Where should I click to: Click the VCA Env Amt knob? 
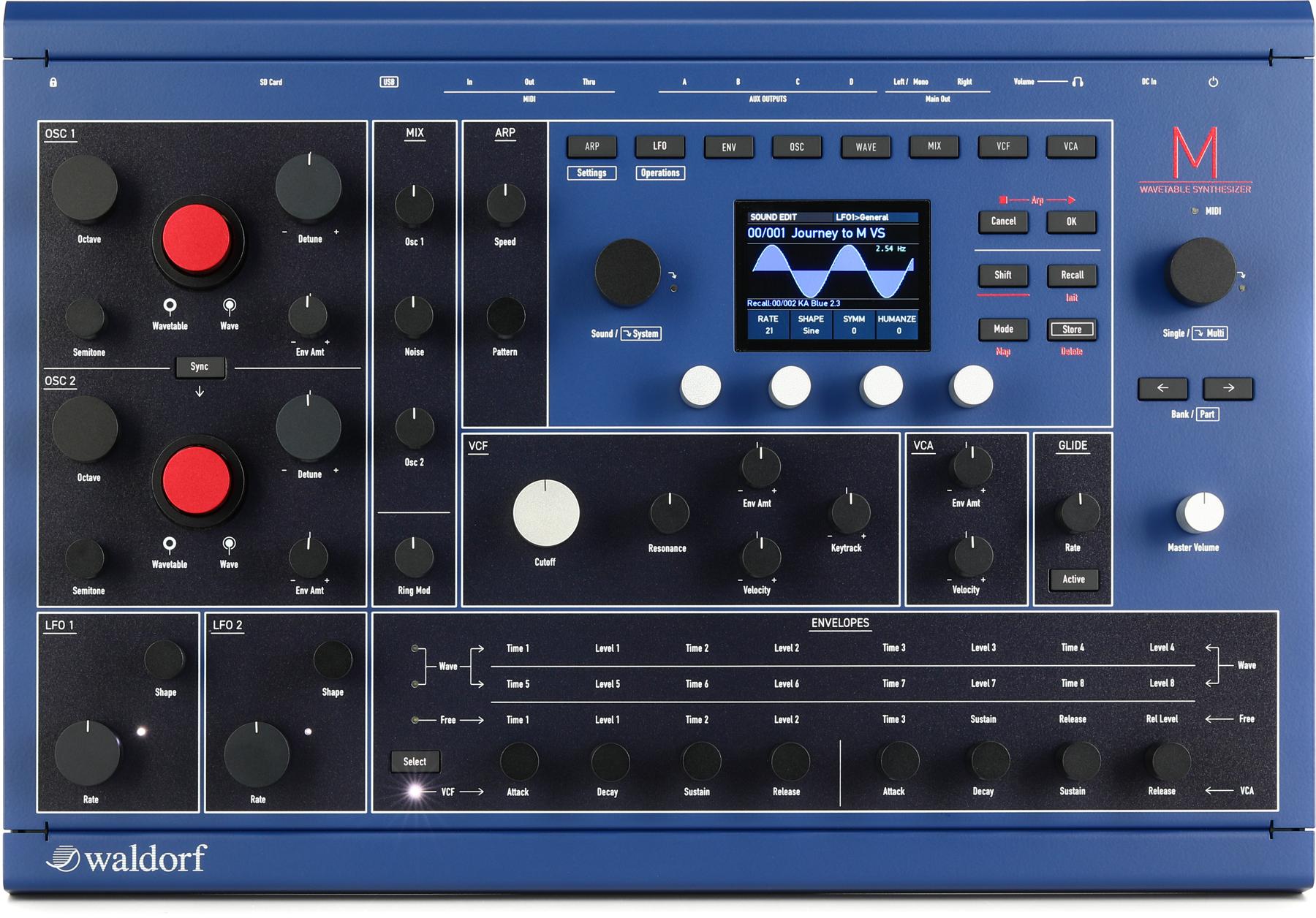pos(972,467)
